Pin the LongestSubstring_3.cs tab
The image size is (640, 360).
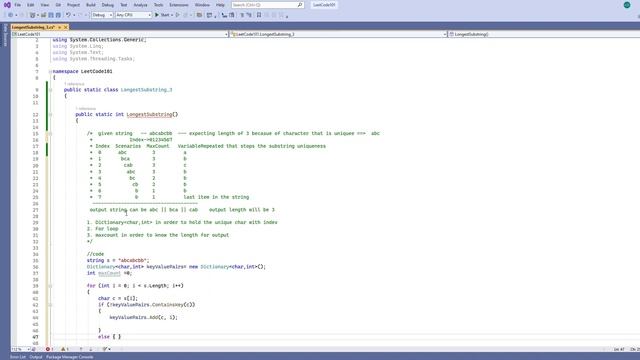pyautogui.click(x=60, y=27)
